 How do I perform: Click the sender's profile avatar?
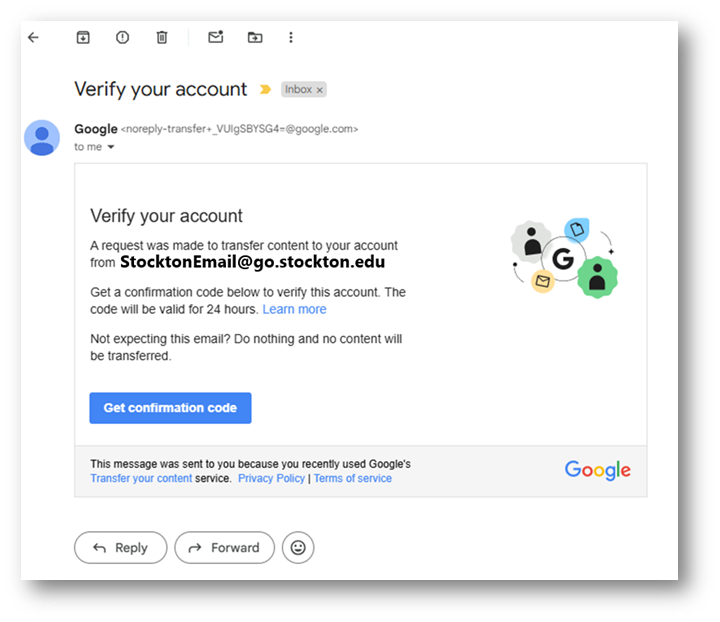click(x=42, y=138)
